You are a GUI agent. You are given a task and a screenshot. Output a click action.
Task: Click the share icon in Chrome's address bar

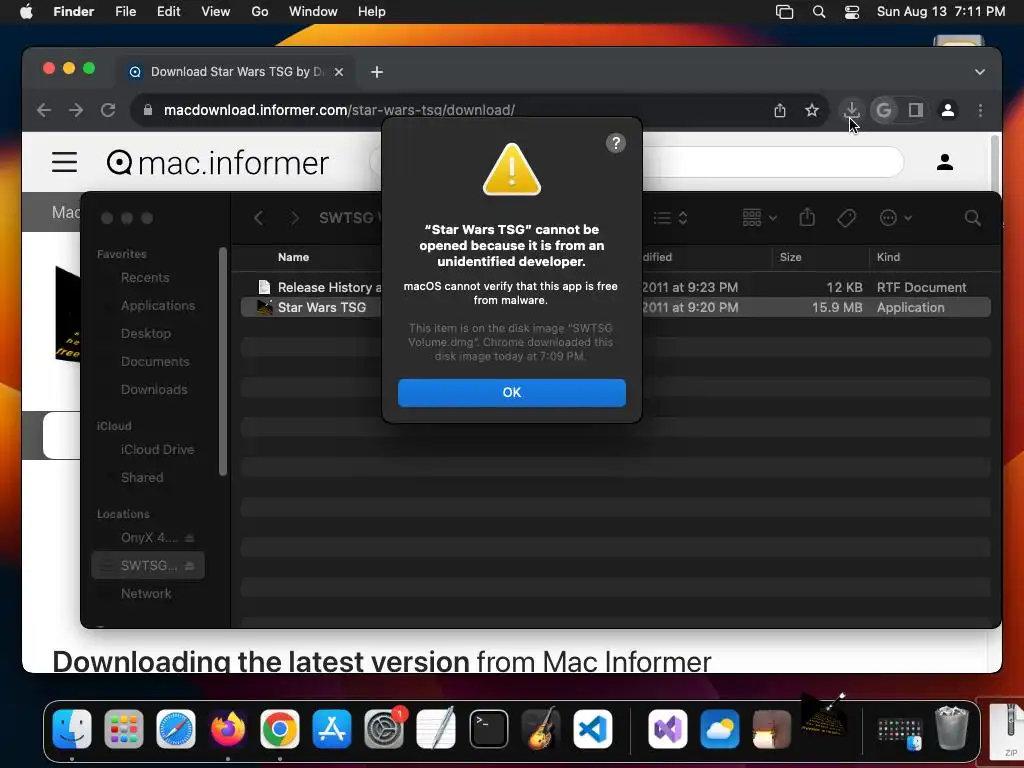[780, 110]
